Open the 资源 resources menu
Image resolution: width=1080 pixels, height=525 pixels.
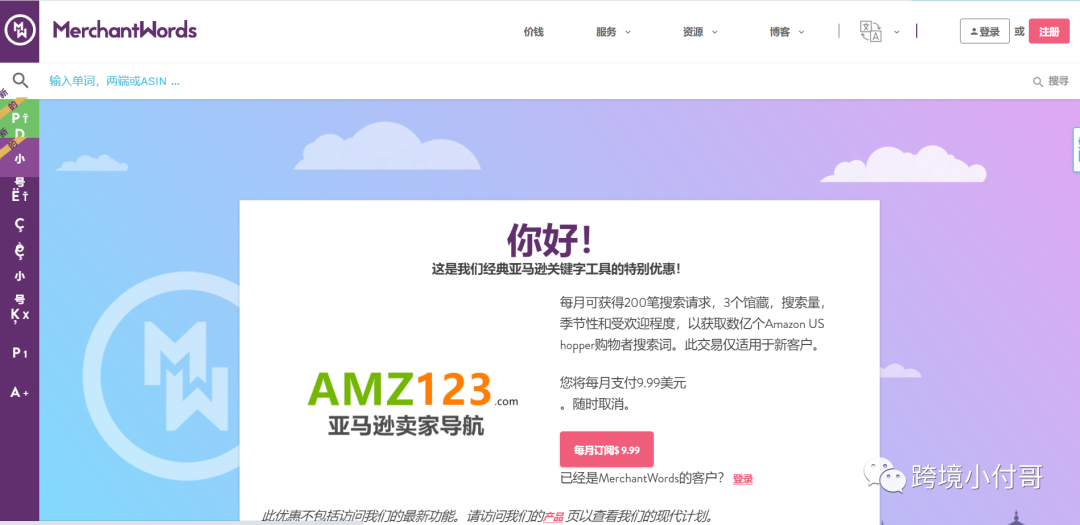pyautogui.click(x=693, y=32)
